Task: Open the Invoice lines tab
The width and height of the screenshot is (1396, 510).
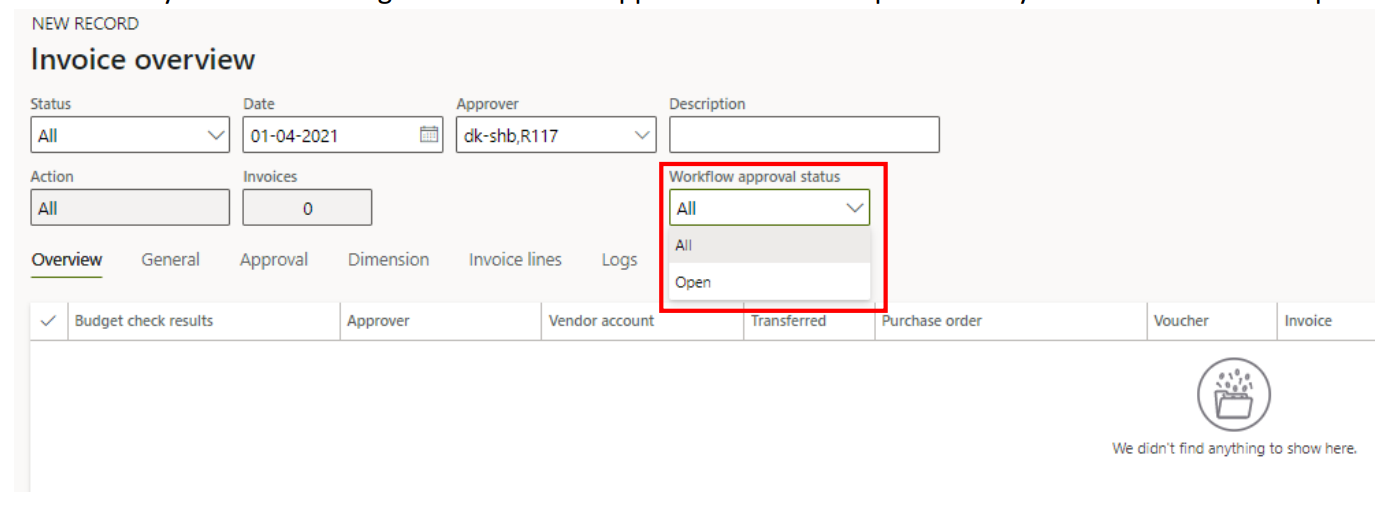Action: (x=515, y=260)
